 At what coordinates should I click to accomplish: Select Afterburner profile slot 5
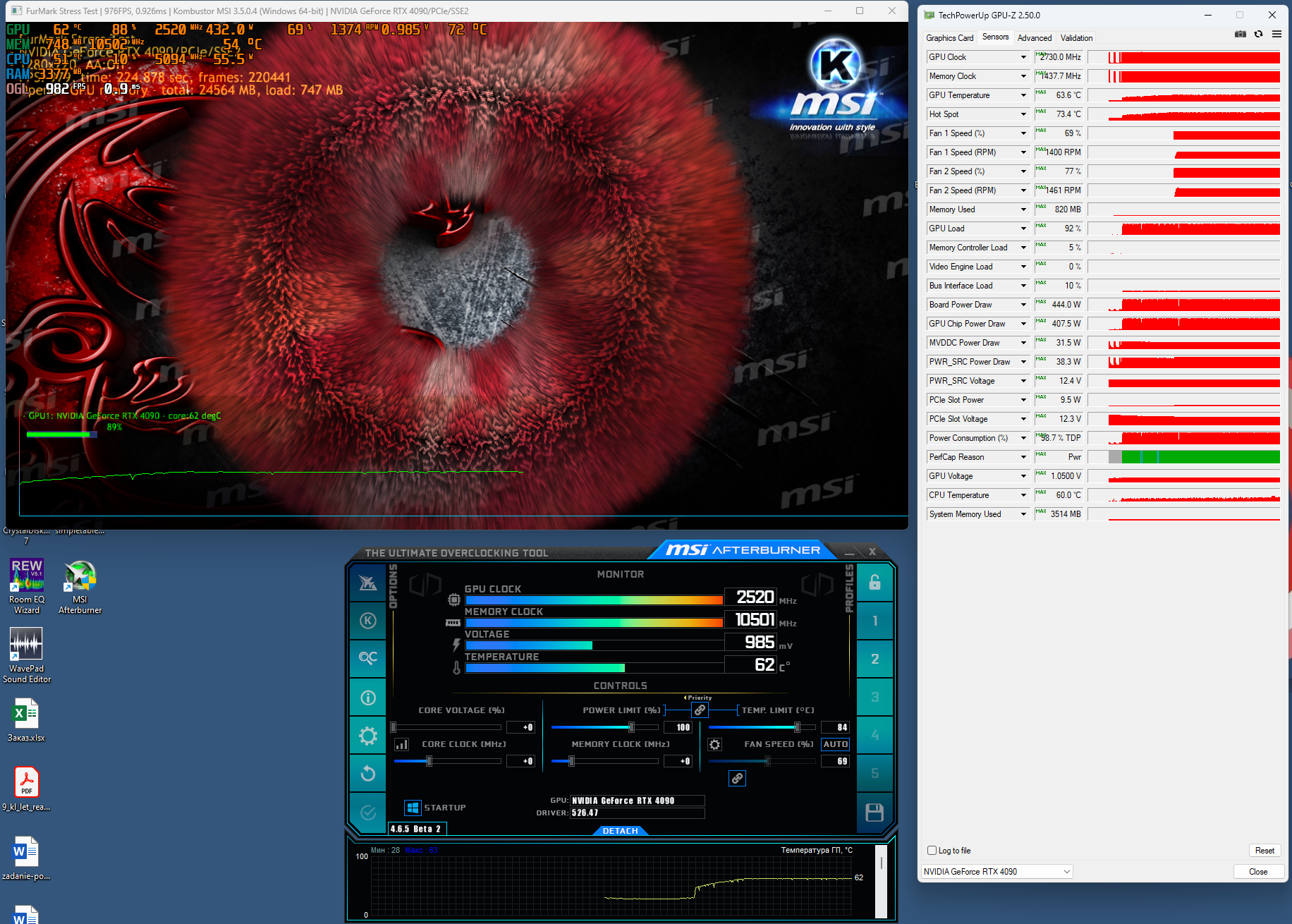click(874, 773)
